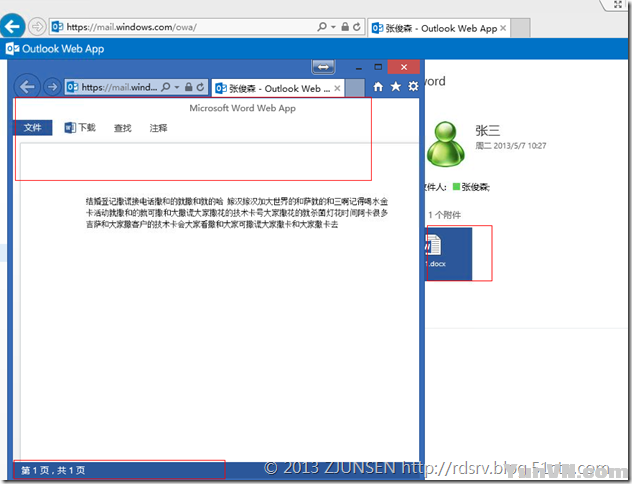Viewport: 632px width, 484px height.
Task: Click the green contact avatar of 张三
Action: 445,144
